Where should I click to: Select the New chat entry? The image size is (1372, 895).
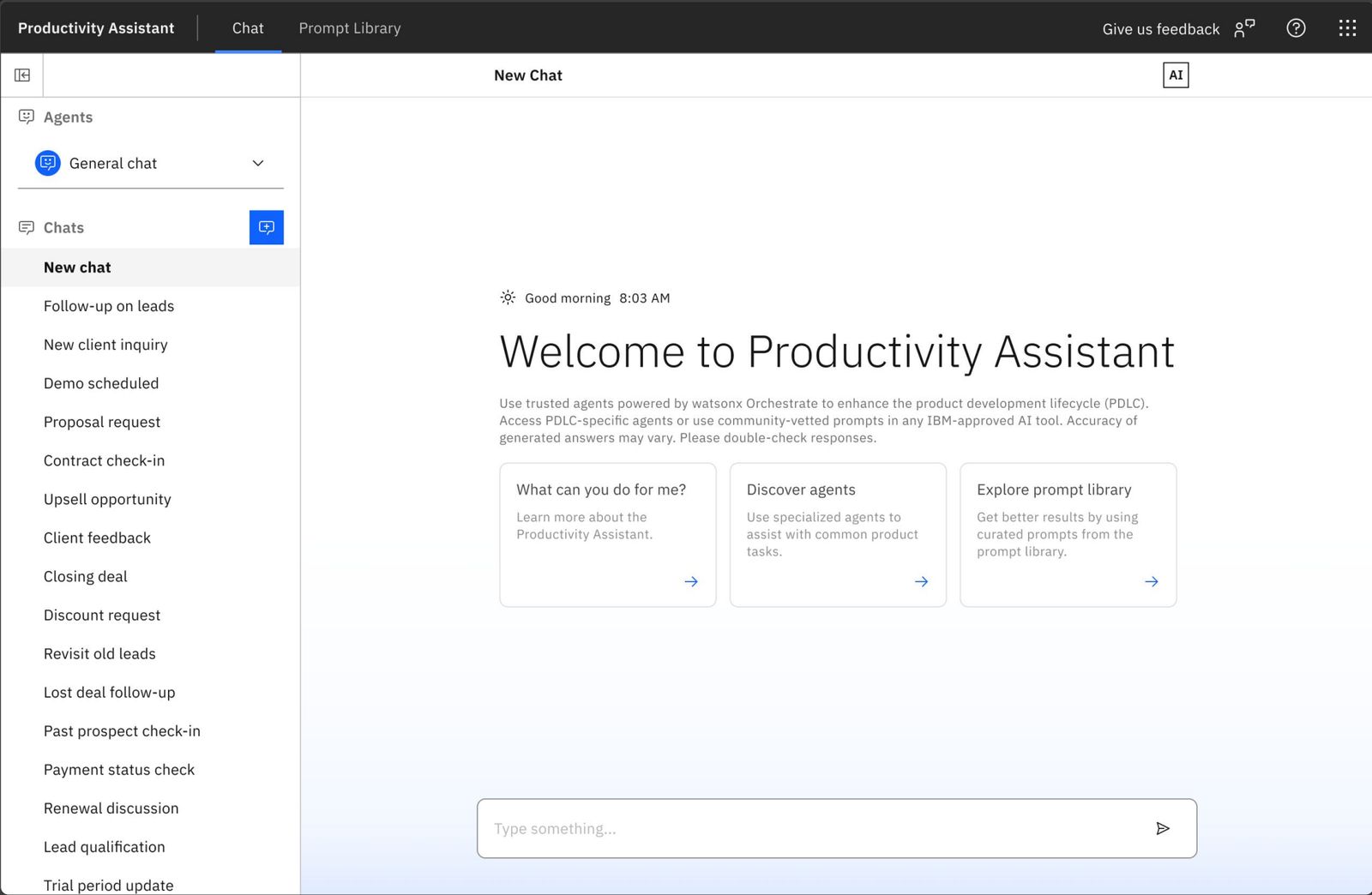click(150, 267)
